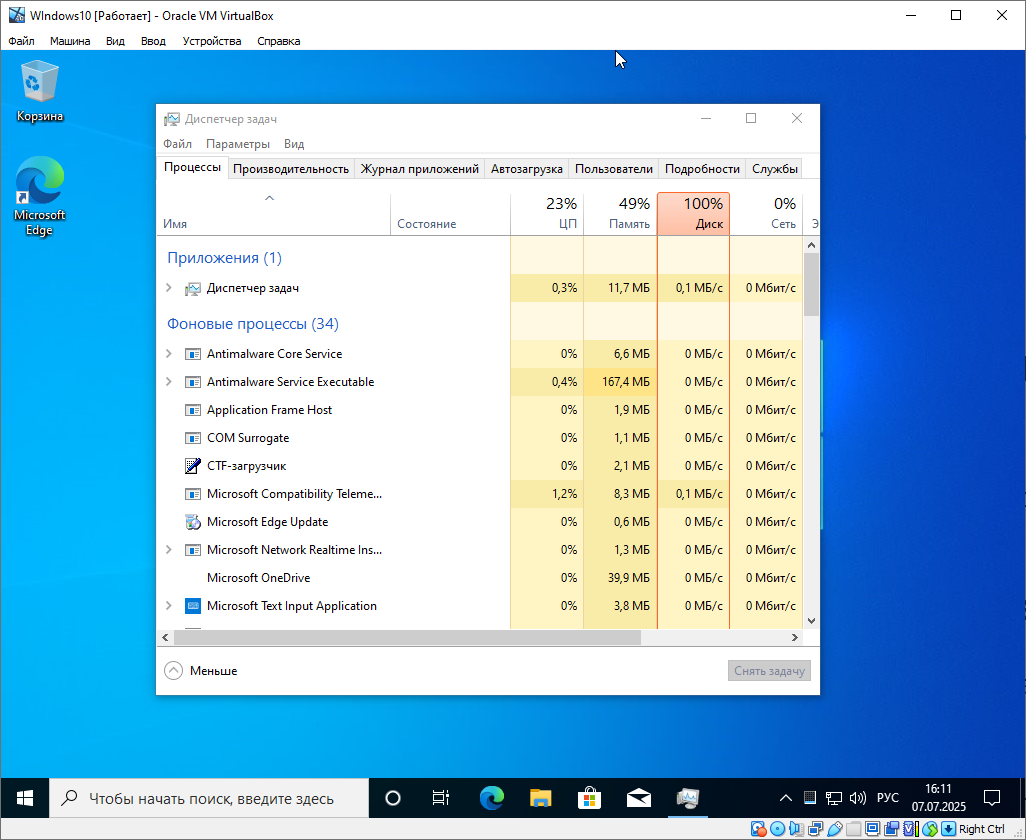
Task: Expand the Диспетчер задач app row
Action: [169, 288]
